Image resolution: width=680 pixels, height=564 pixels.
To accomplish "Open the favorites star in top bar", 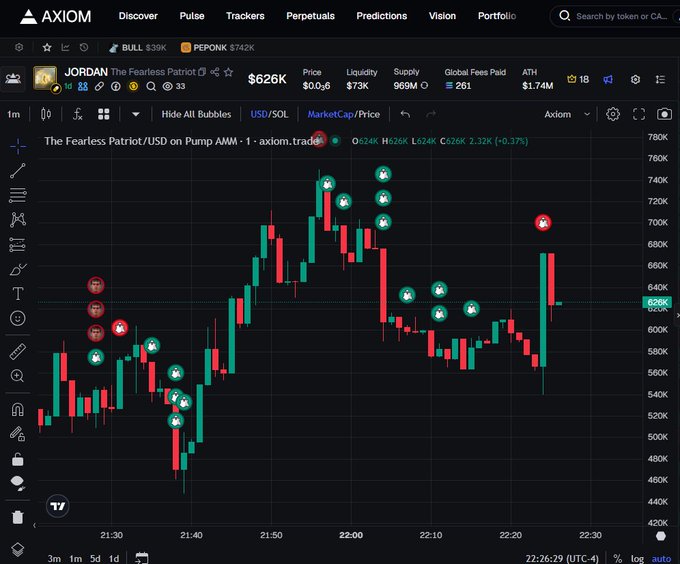I will (47, 47).
